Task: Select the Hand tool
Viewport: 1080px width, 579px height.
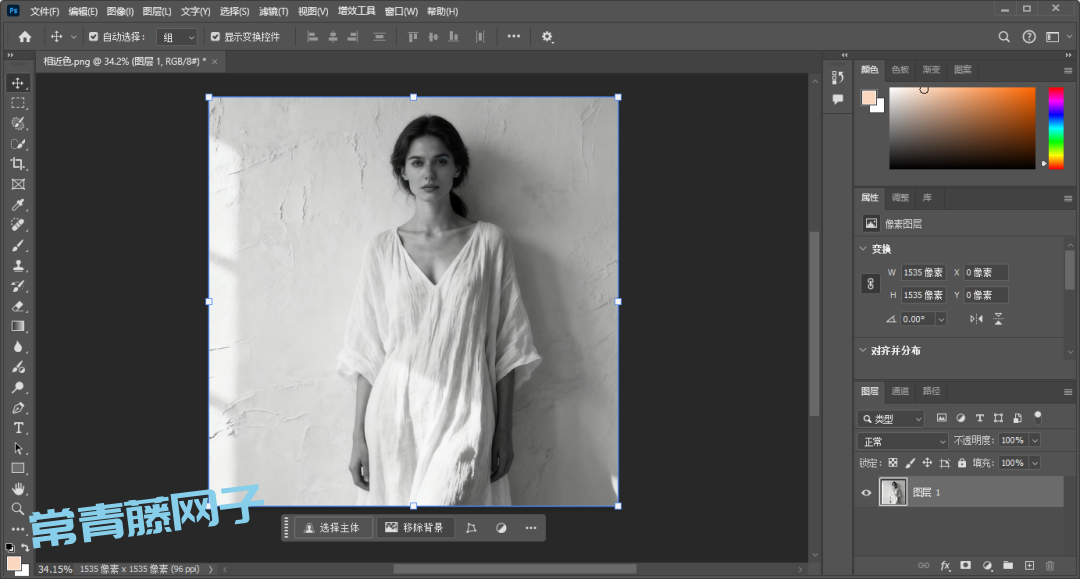Action: click(18, 488)
